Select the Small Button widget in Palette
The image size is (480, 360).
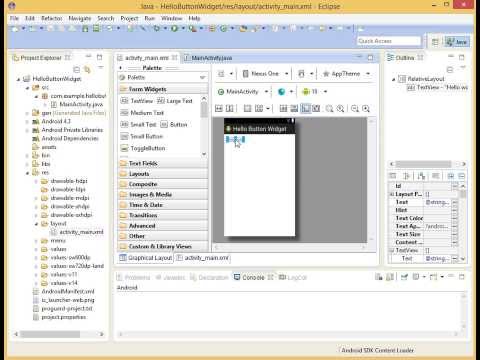(142, 136)
